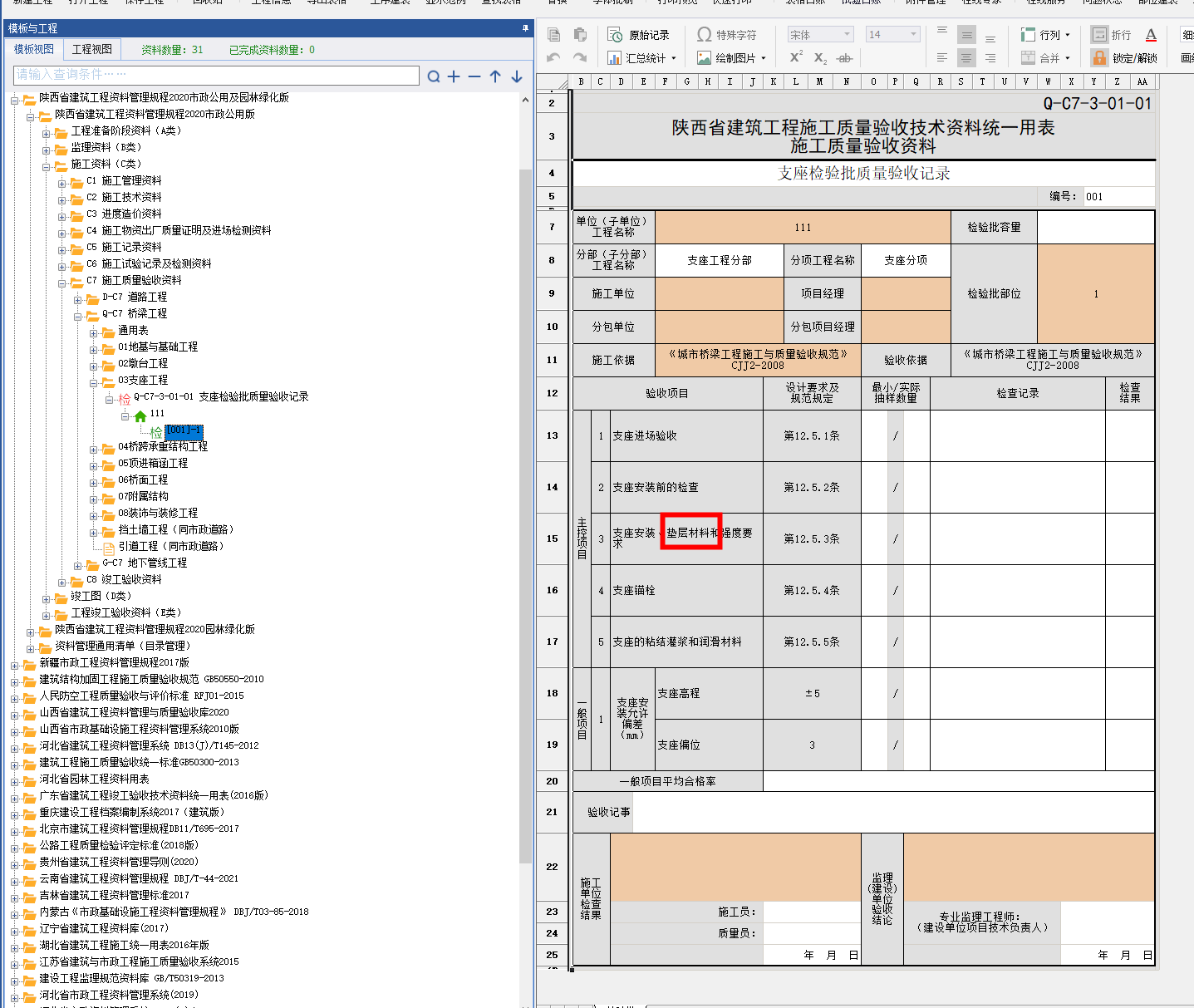1194x1008 pixels.
Task: Select C5 施工记录资料 folder
Action: [125, 247]
